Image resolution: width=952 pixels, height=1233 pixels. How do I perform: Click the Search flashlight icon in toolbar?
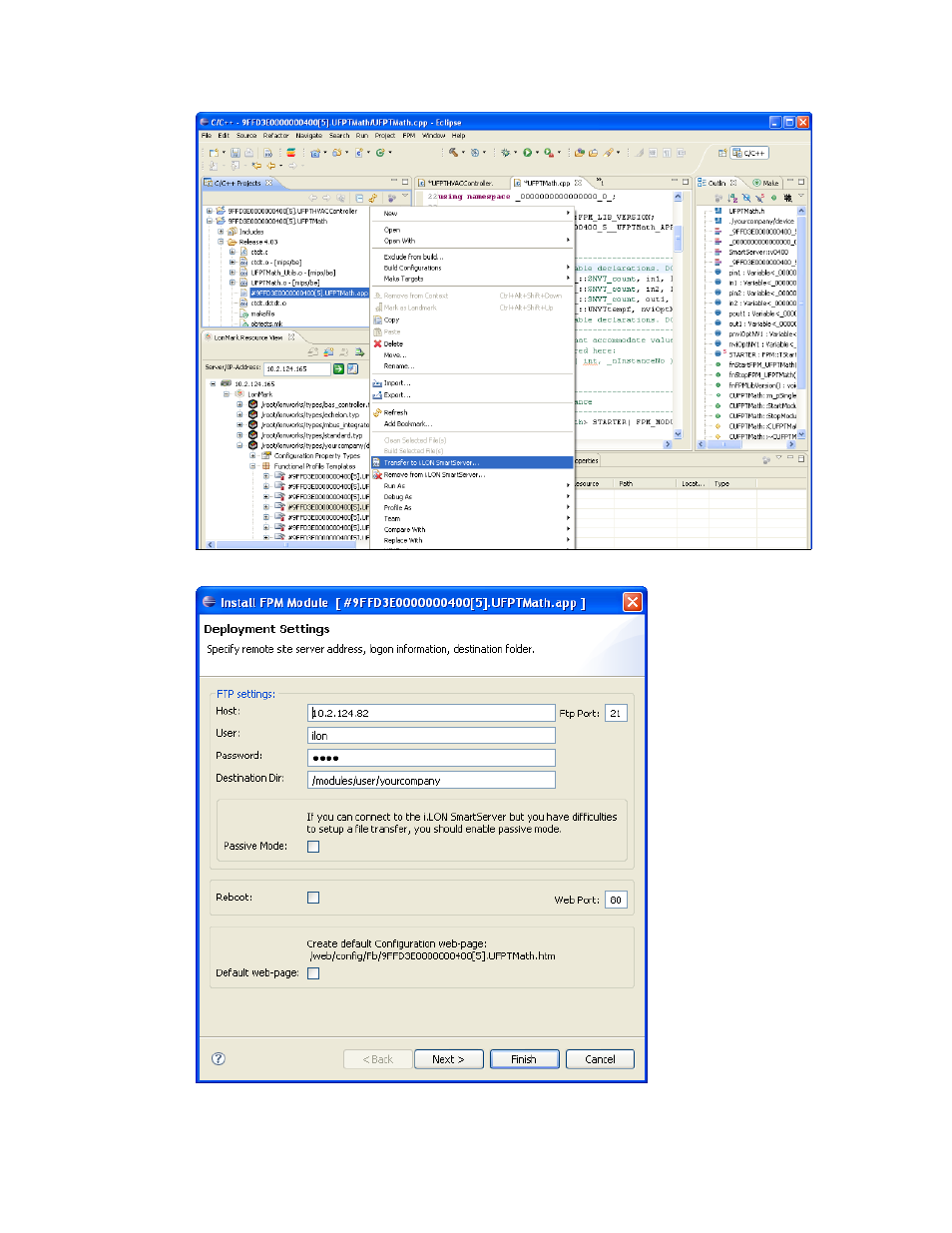click(x=607, y=153)
